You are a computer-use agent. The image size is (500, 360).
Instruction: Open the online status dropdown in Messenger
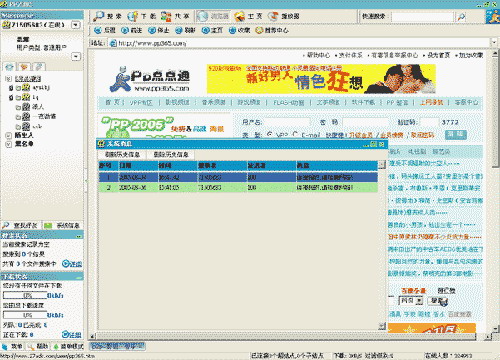(76, 25)
